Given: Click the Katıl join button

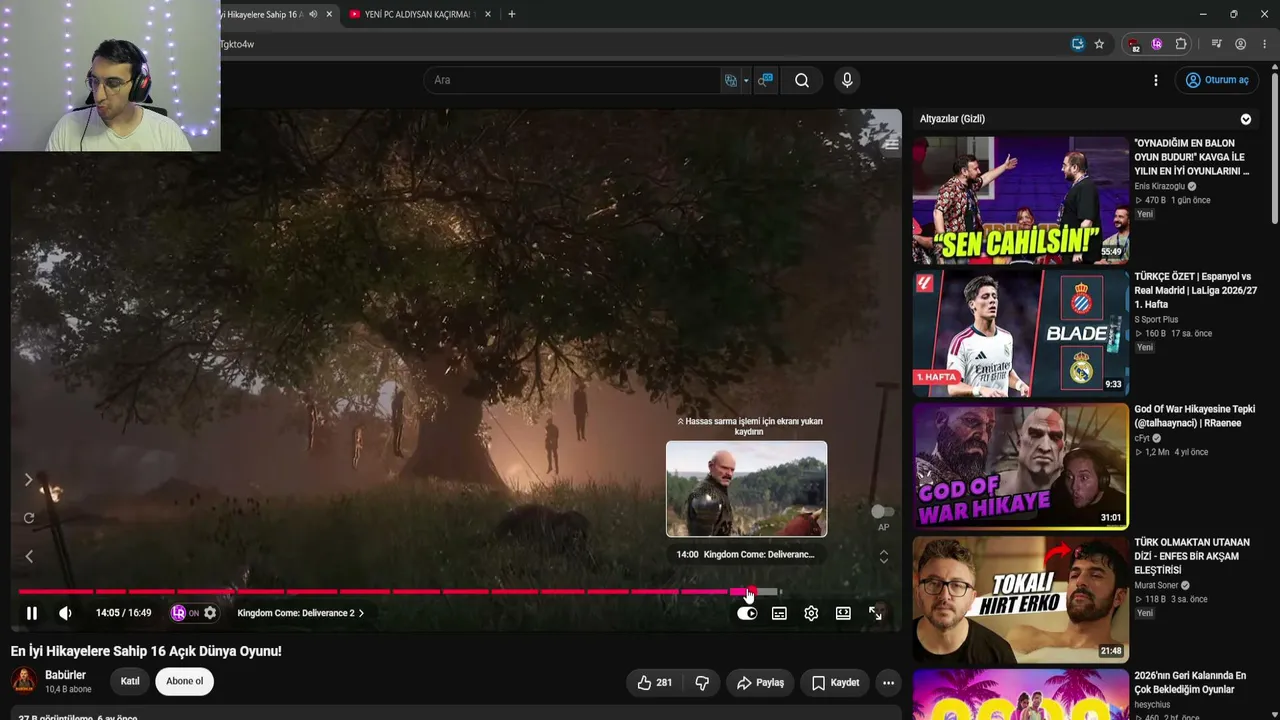Looking at the screenshot, I should (x=130, y=681).
